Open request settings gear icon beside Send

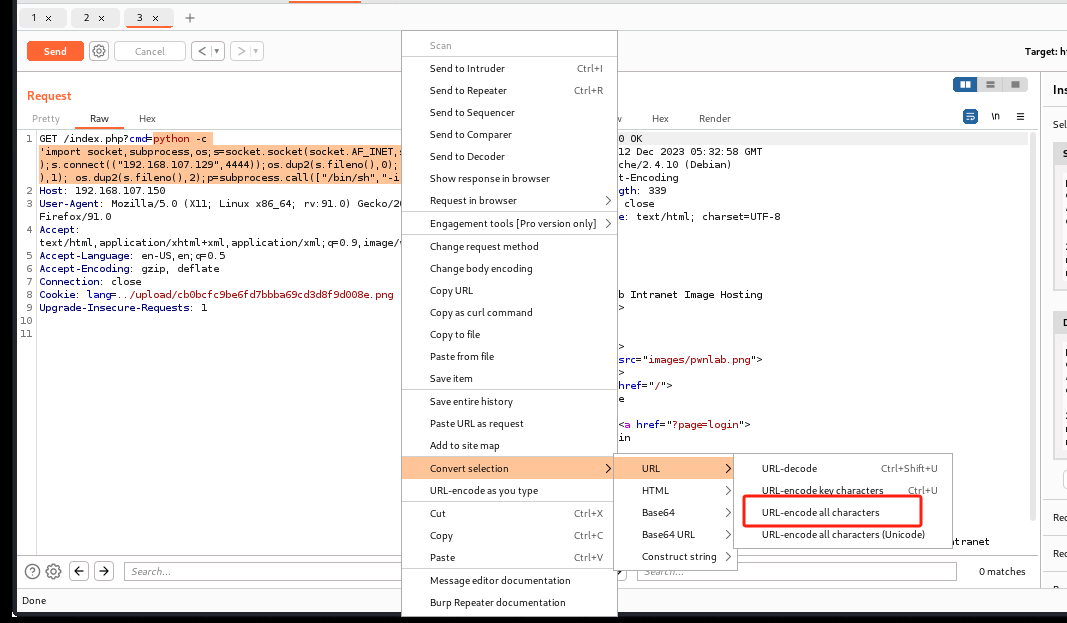pyautogui.click(x=99, y=51)
